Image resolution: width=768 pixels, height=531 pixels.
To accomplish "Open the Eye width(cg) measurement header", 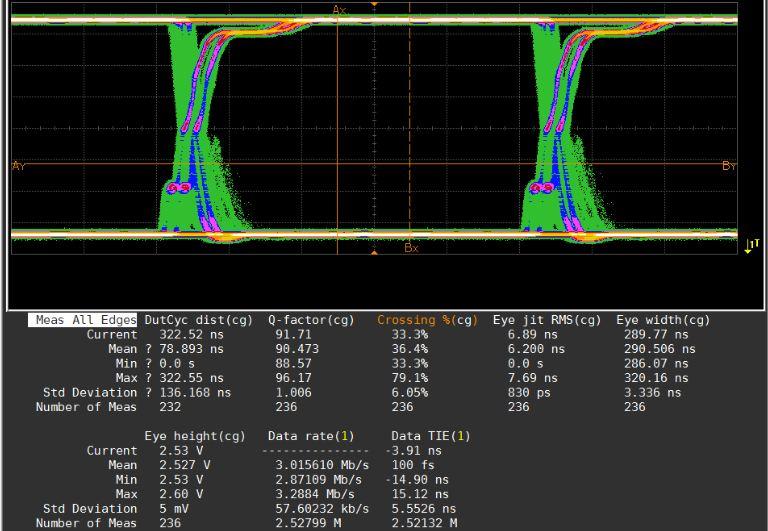I will (663, 320).
